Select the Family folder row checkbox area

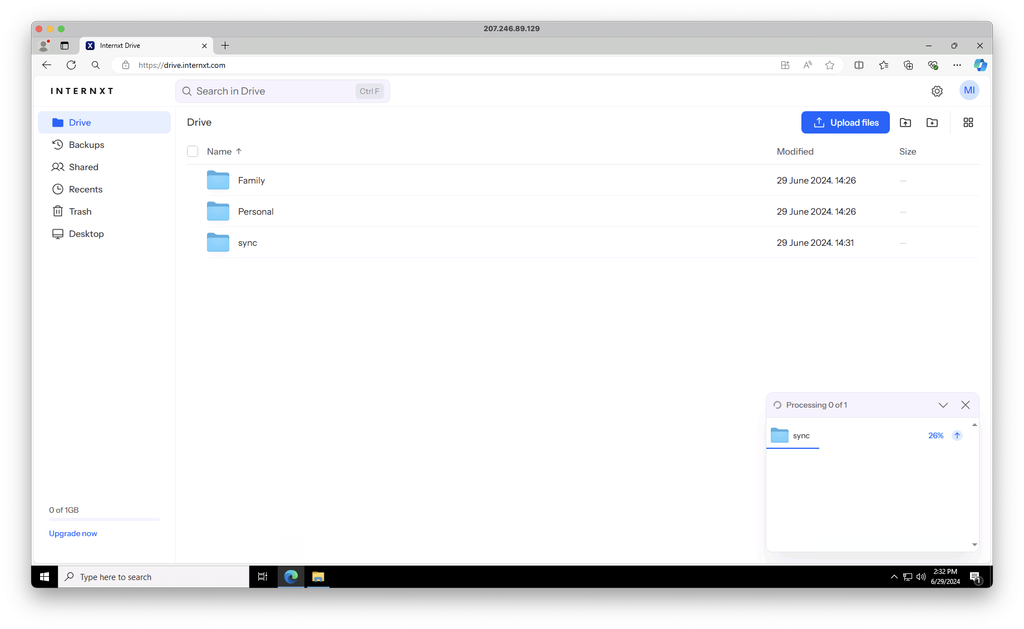tap(192, 180)
